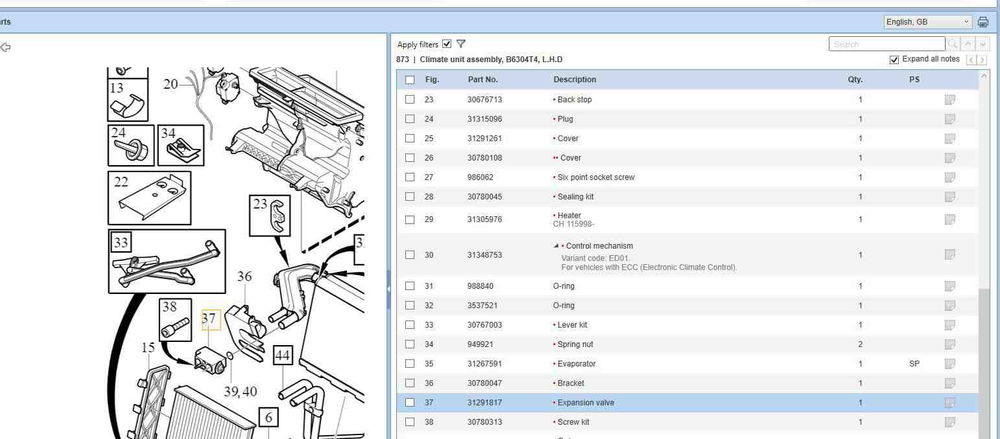Viewport: 1000px width, 439px height.
Task: Click callout 37 in the diagram
Action: click(x=209, y=319)
